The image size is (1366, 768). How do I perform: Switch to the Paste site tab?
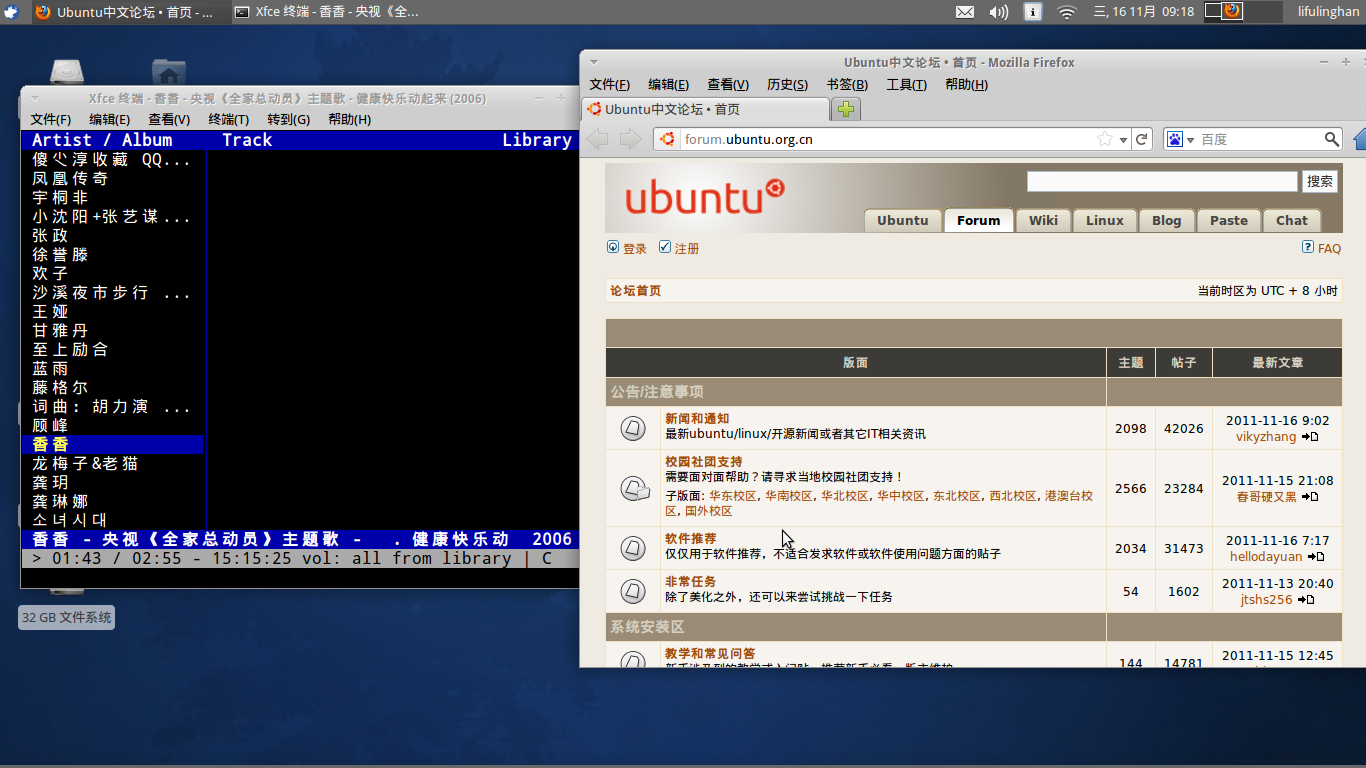click(1229, 220)
